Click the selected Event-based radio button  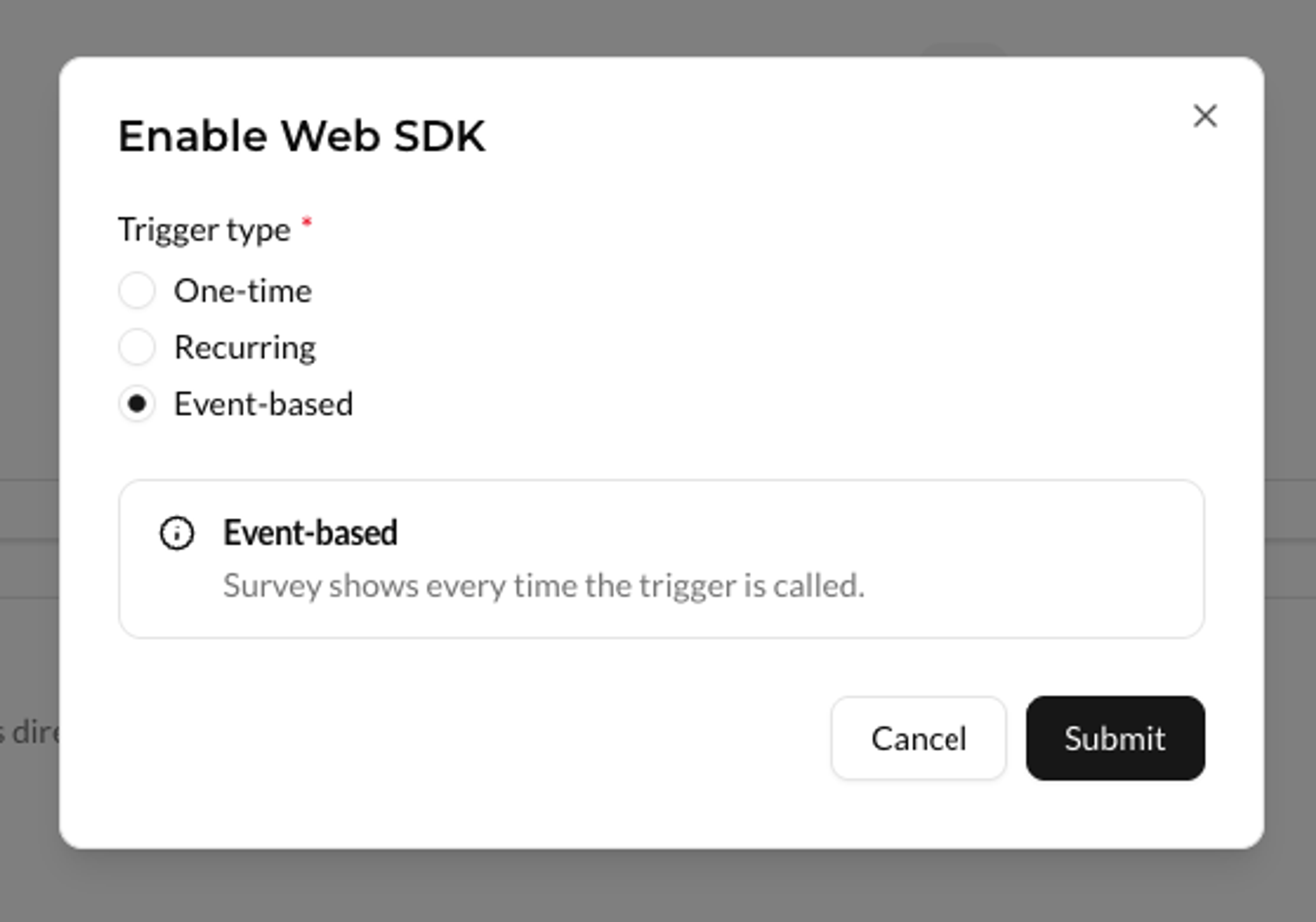[x=136, y=403]
